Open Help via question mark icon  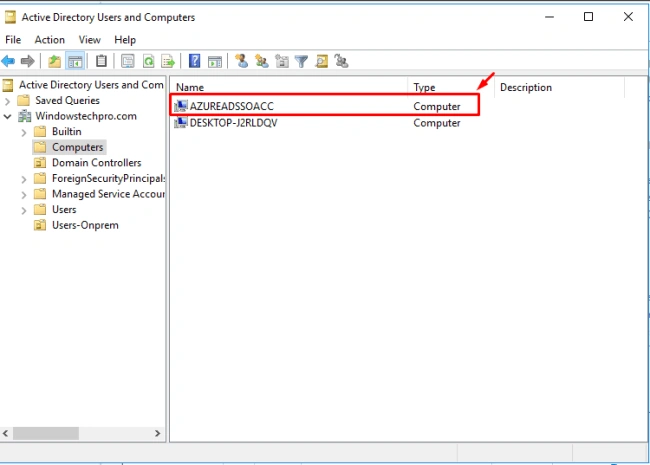(194, 61)
